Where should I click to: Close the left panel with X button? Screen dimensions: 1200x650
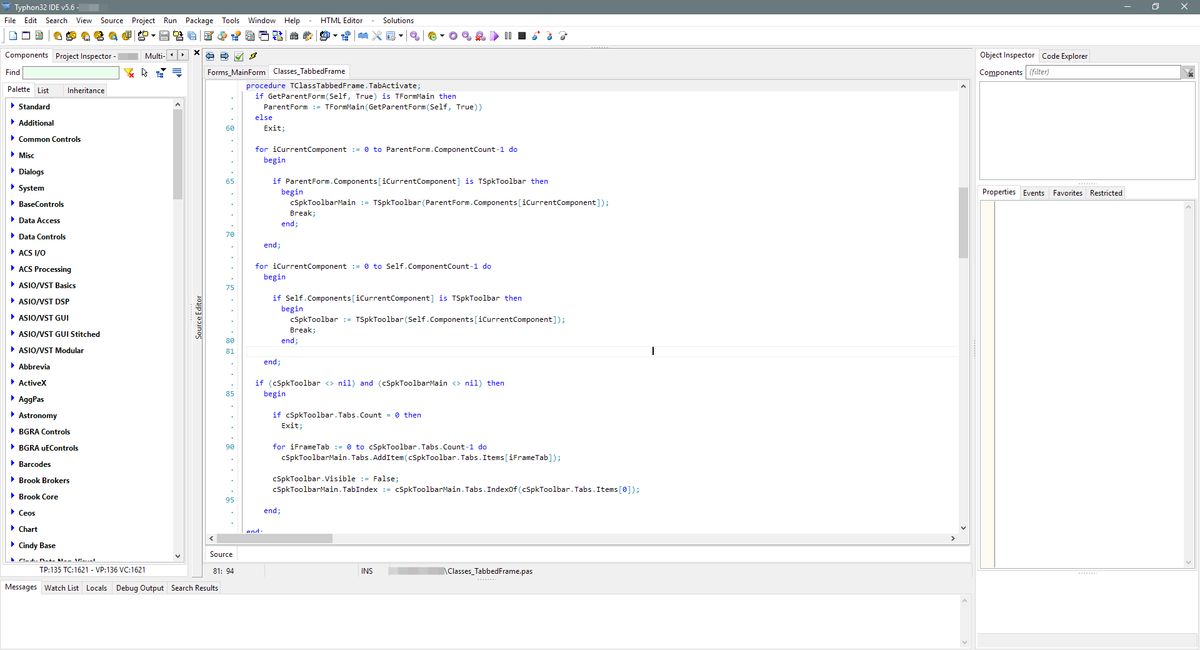pyautogui.click(x=196, y=54)
